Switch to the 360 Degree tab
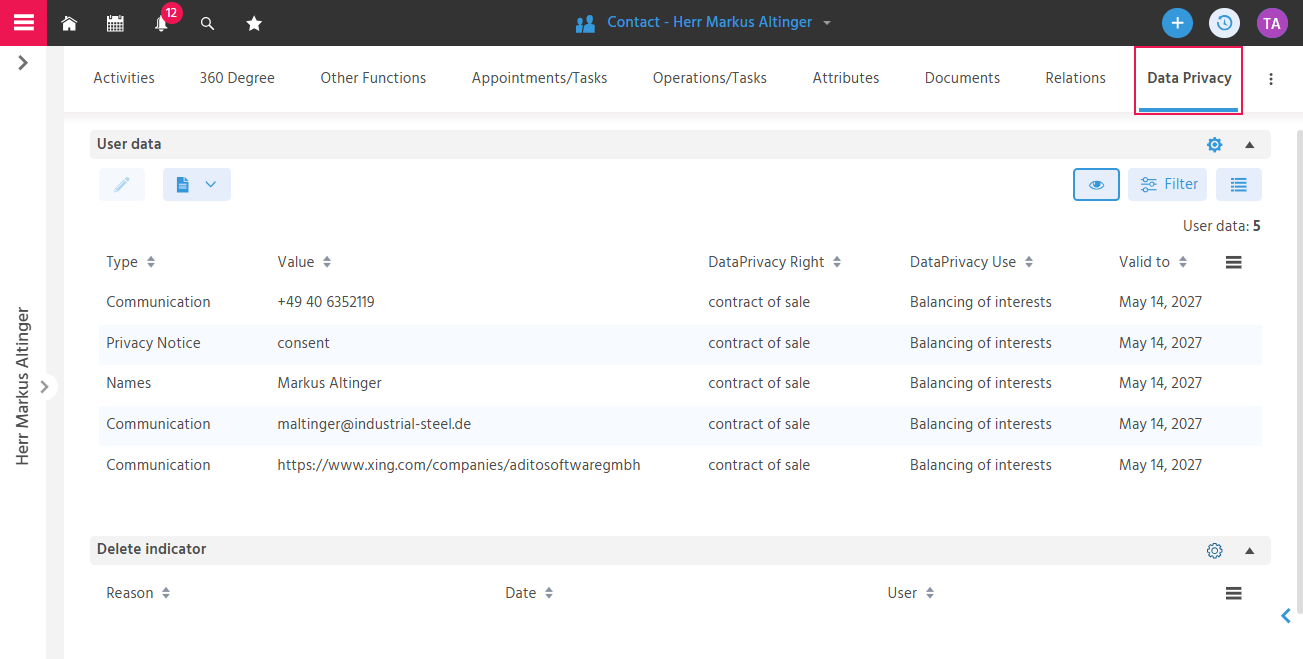Viewport: 1303px width, 659px height. pos(237,78)
